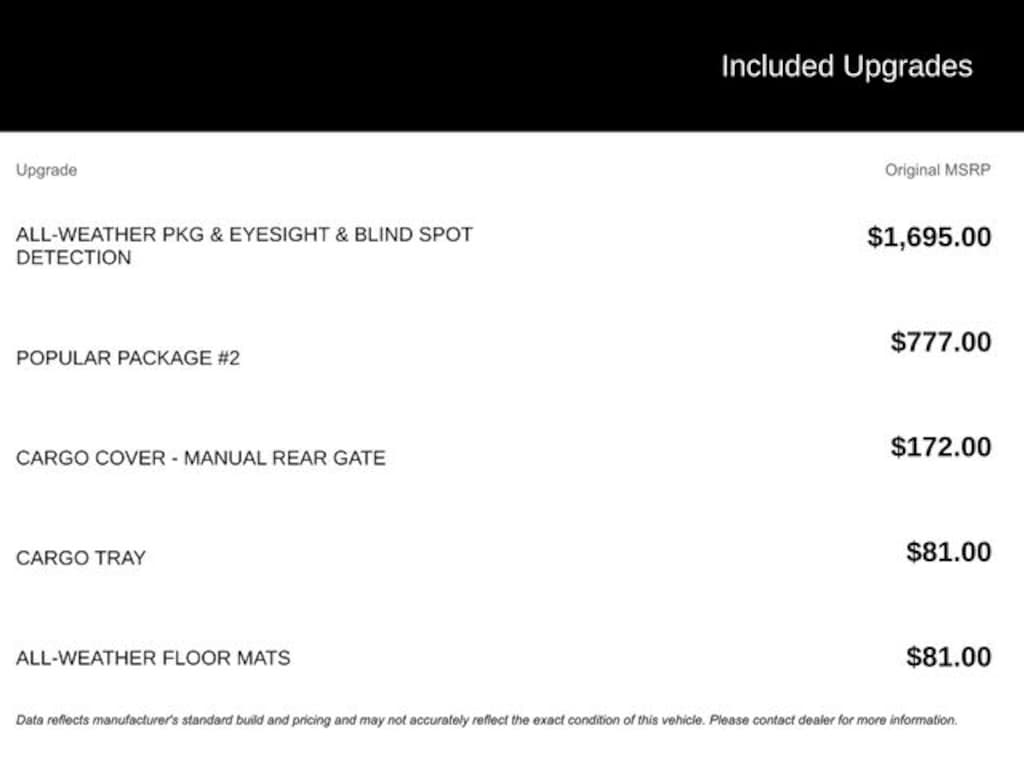Click the $81.00 price for Cargo Tray

click(949, 552)
